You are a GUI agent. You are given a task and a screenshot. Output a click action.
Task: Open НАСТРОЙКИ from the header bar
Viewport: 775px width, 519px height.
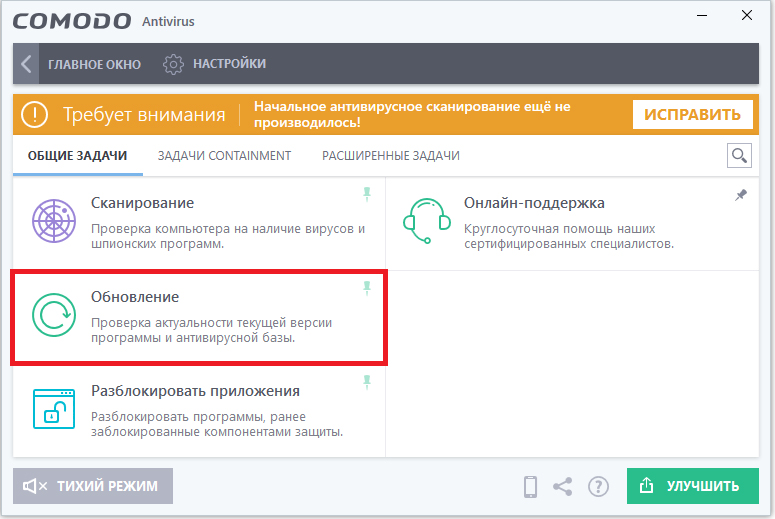(x=229, y=64)
